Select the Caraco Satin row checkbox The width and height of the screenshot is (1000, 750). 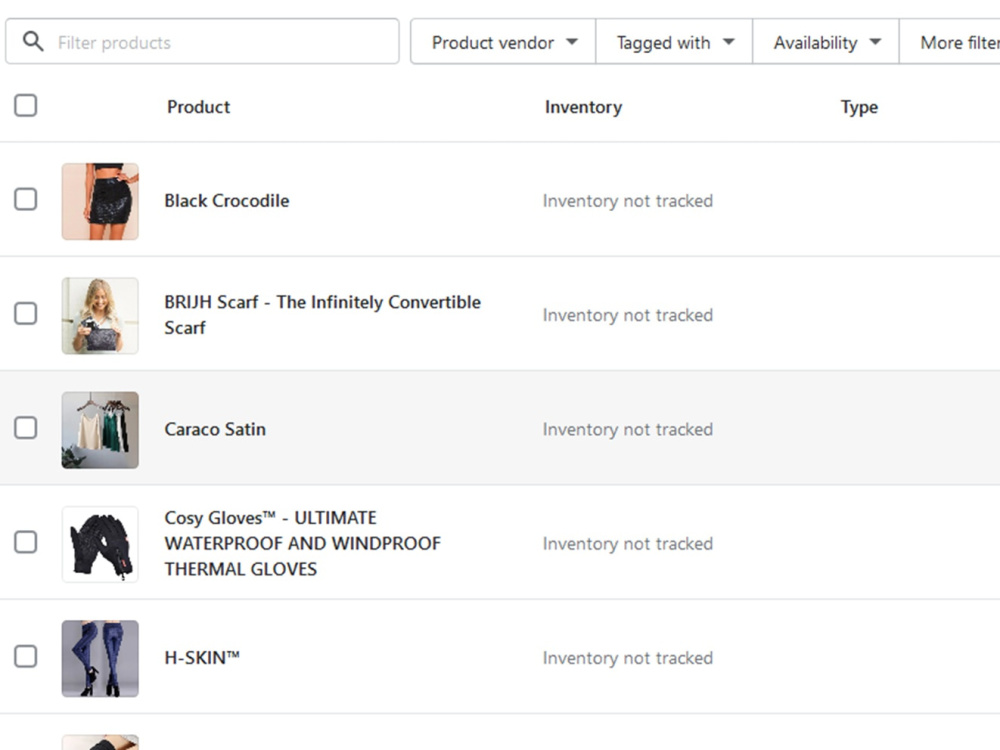click(26, 427)
